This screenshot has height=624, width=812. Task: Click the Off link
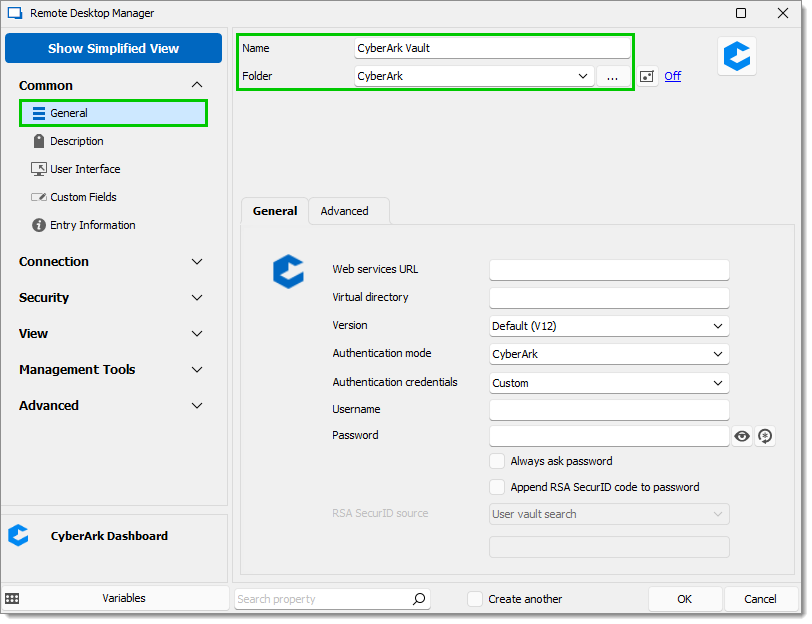[x=673, y=76]
